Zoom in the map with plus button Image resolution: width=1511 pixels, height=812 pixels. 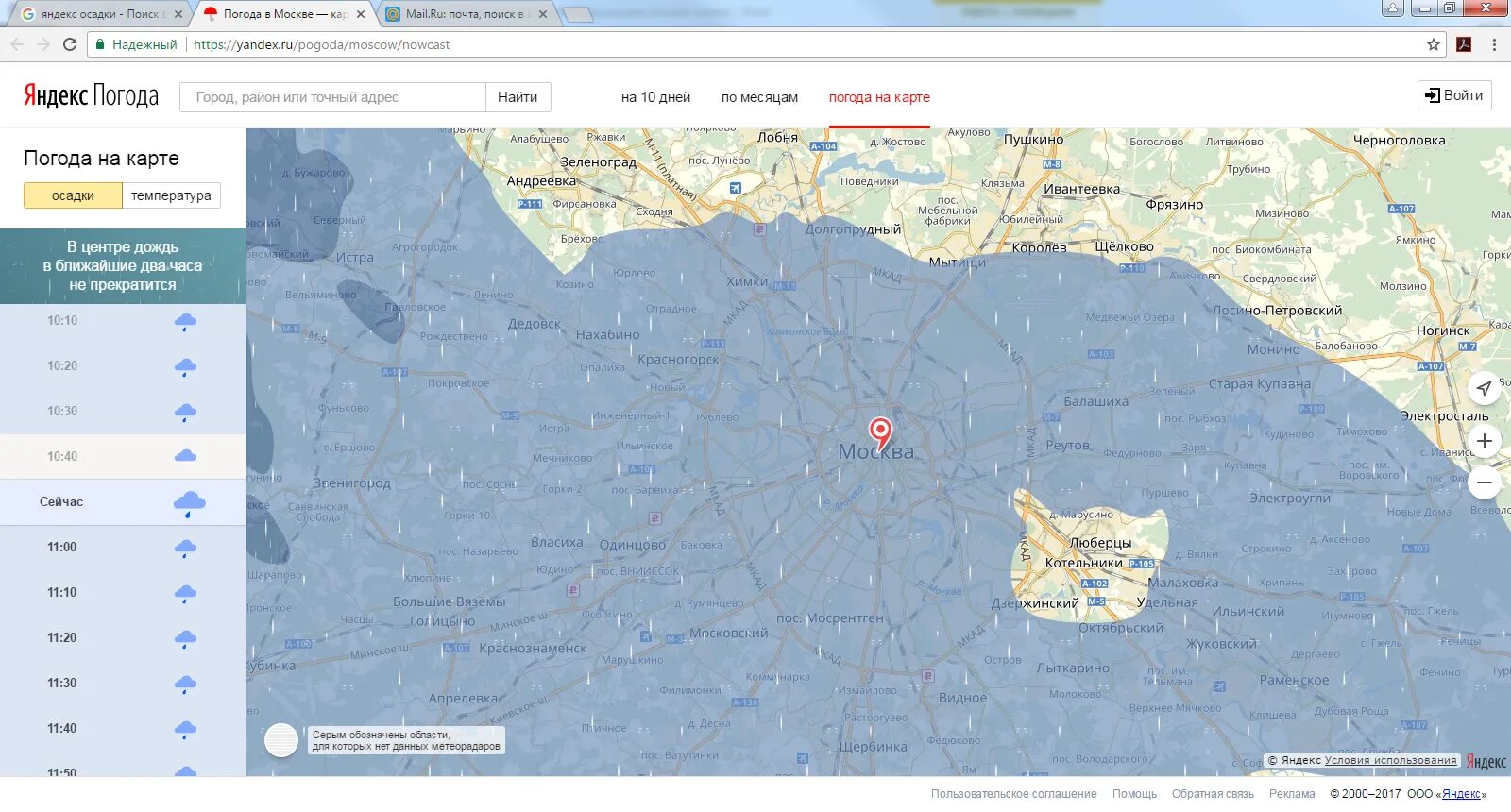click(x=1485, y=441)
